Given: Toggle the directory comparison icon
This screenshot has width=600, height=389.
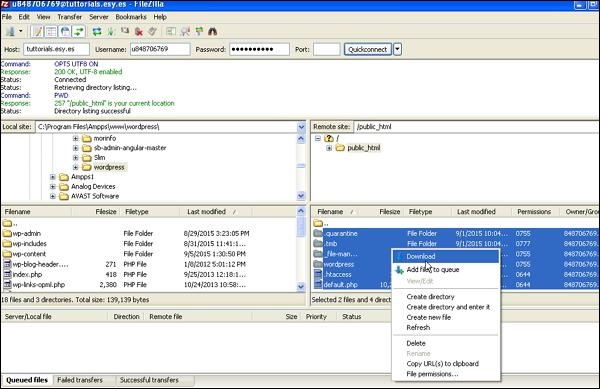Looking at the screenshot, I should point(185,32).
